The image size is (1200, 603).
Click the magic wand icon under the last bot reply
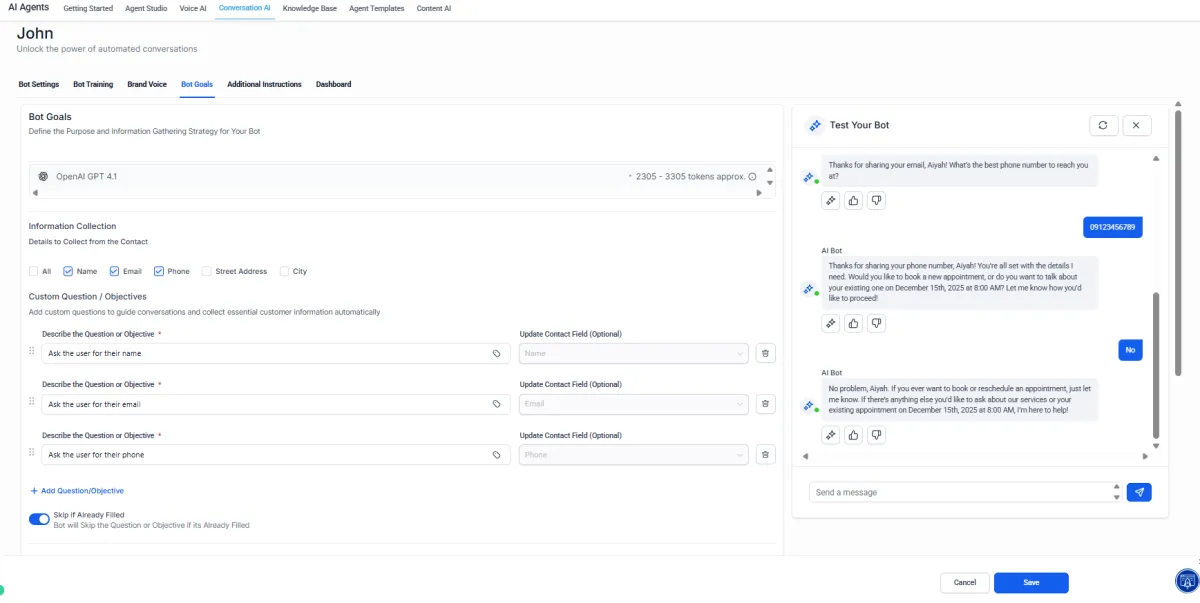click(x=830, y=435)
